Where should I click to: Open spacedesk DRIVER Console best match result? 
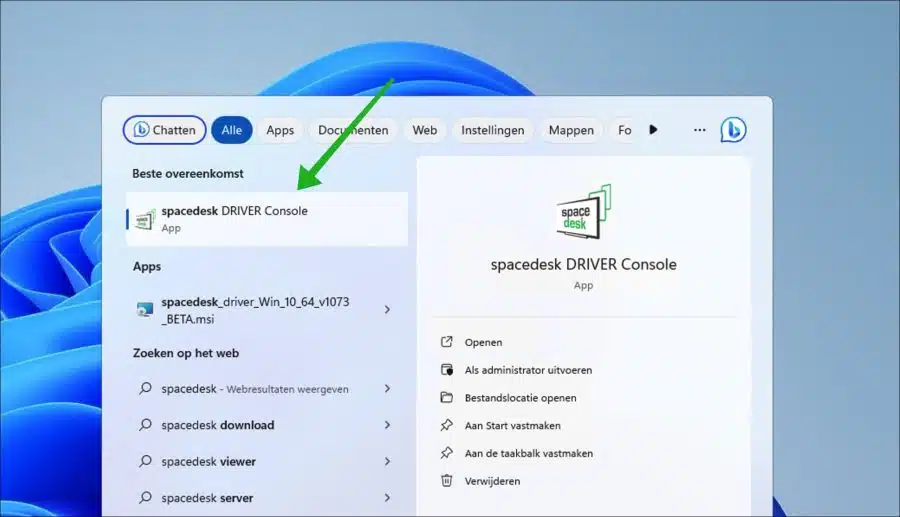click(x=267, y=219)
